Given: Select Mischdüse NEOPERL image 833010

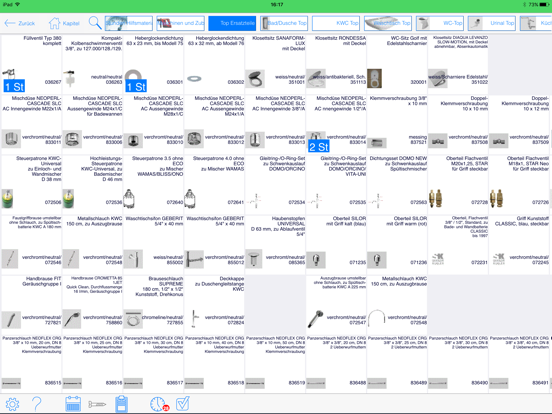Looking at the screenshot, I should coord(133,141).
